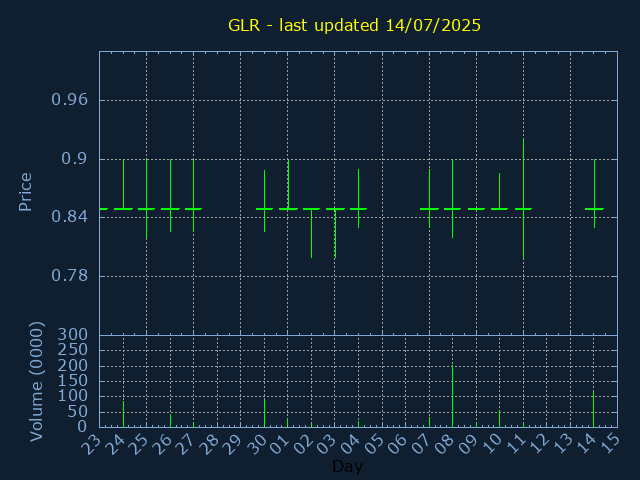This screenshot has height=480, width=640.
Task: Select the 0.96 price axis label
Action: coord(69,100)
